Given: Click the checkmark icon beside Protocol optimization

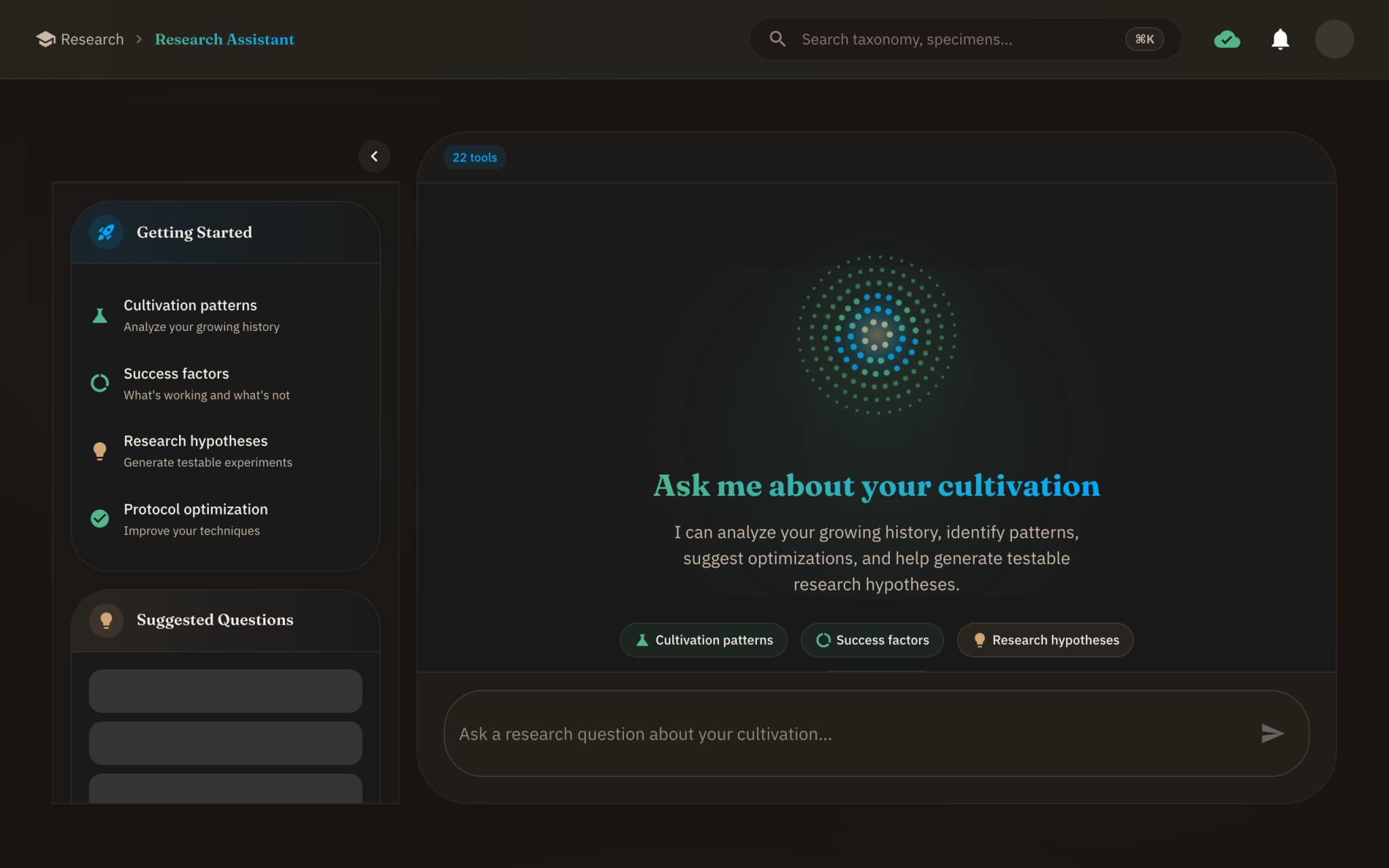Looking at the screenshot, I should pyautogui.click(x=100, y=519).
